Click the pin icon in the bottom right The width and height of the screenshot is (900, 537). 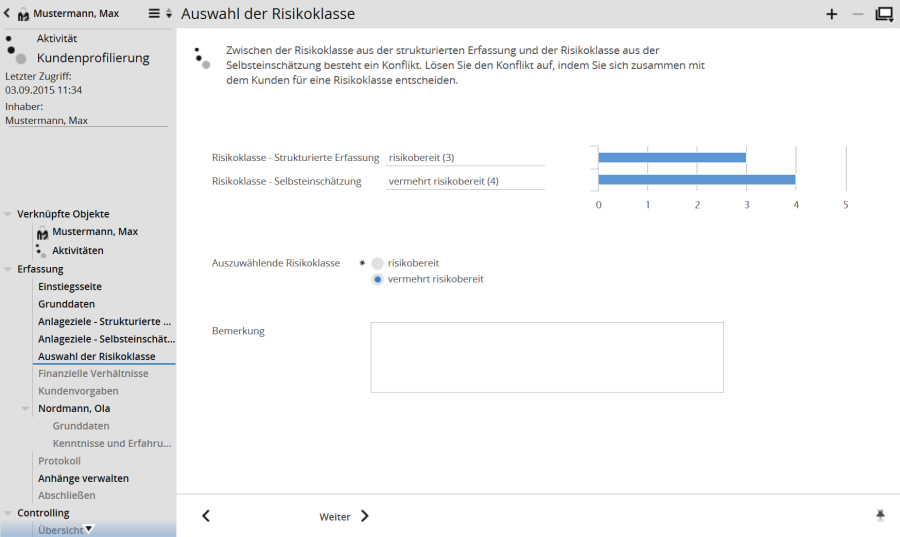coord(880,515)
